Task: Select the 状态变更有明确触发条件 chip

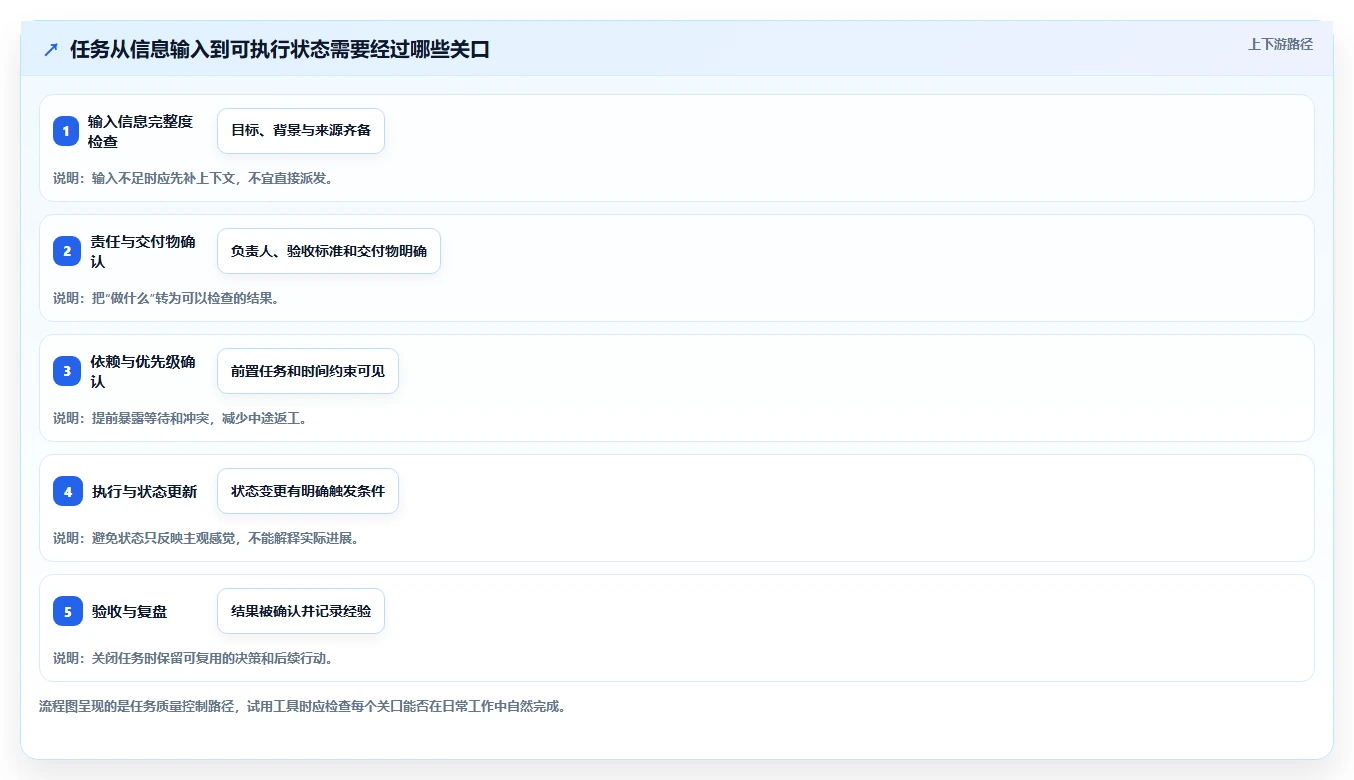Action: pyautogui.click(x=308, y=491)
